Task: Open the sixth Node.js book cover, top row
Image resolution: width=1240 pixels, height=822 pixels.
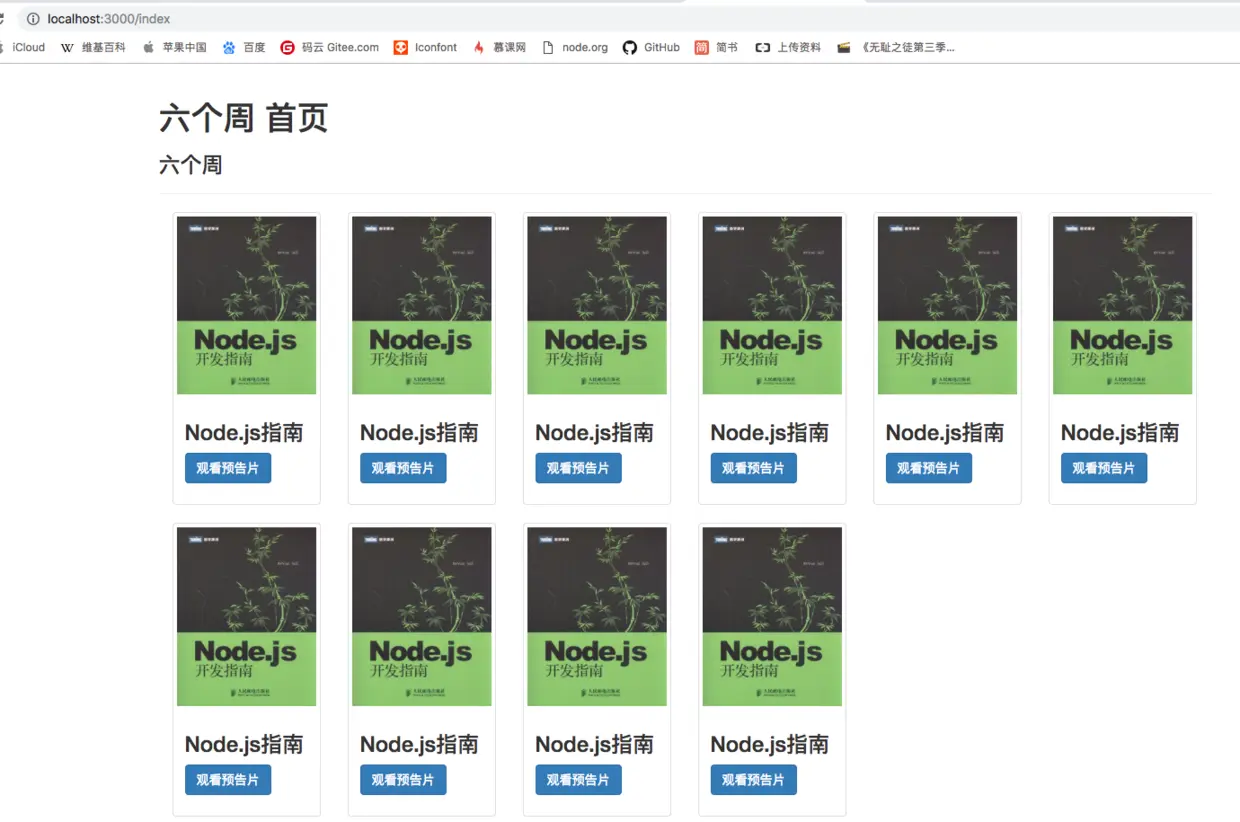Action: 1123,305
